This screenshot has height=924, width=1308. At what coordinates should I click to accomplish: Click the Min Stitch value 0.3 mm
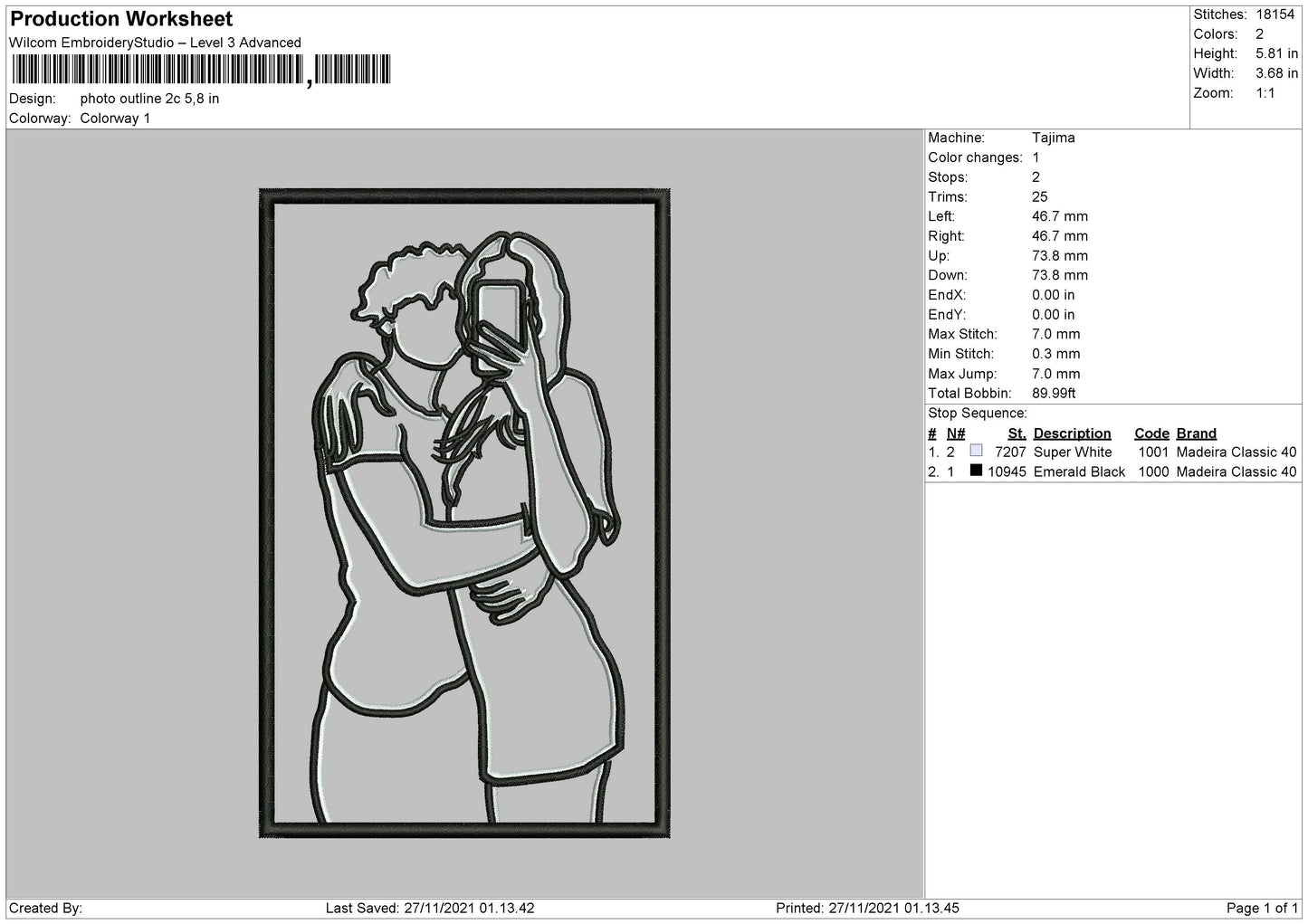(x=1056, y=354)
